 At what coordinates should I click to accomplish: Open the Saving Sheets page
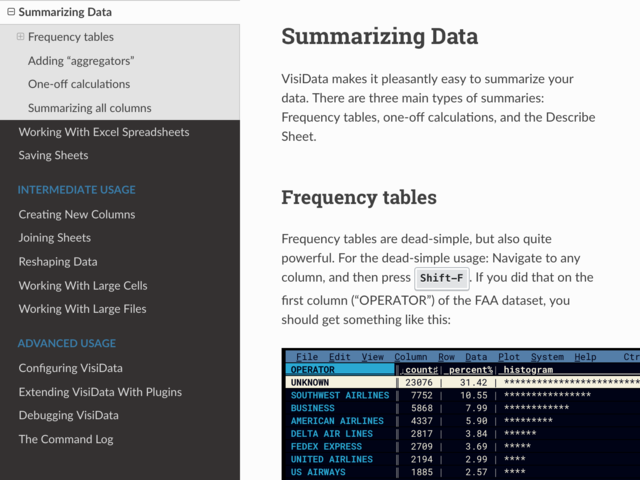coord(53,155)
